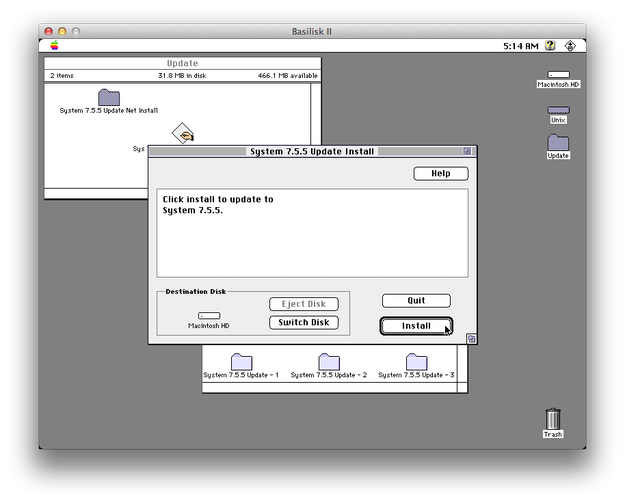Click the Update window vertical scrollbar
The image size is (625, 503).
(x=316, y=114)
